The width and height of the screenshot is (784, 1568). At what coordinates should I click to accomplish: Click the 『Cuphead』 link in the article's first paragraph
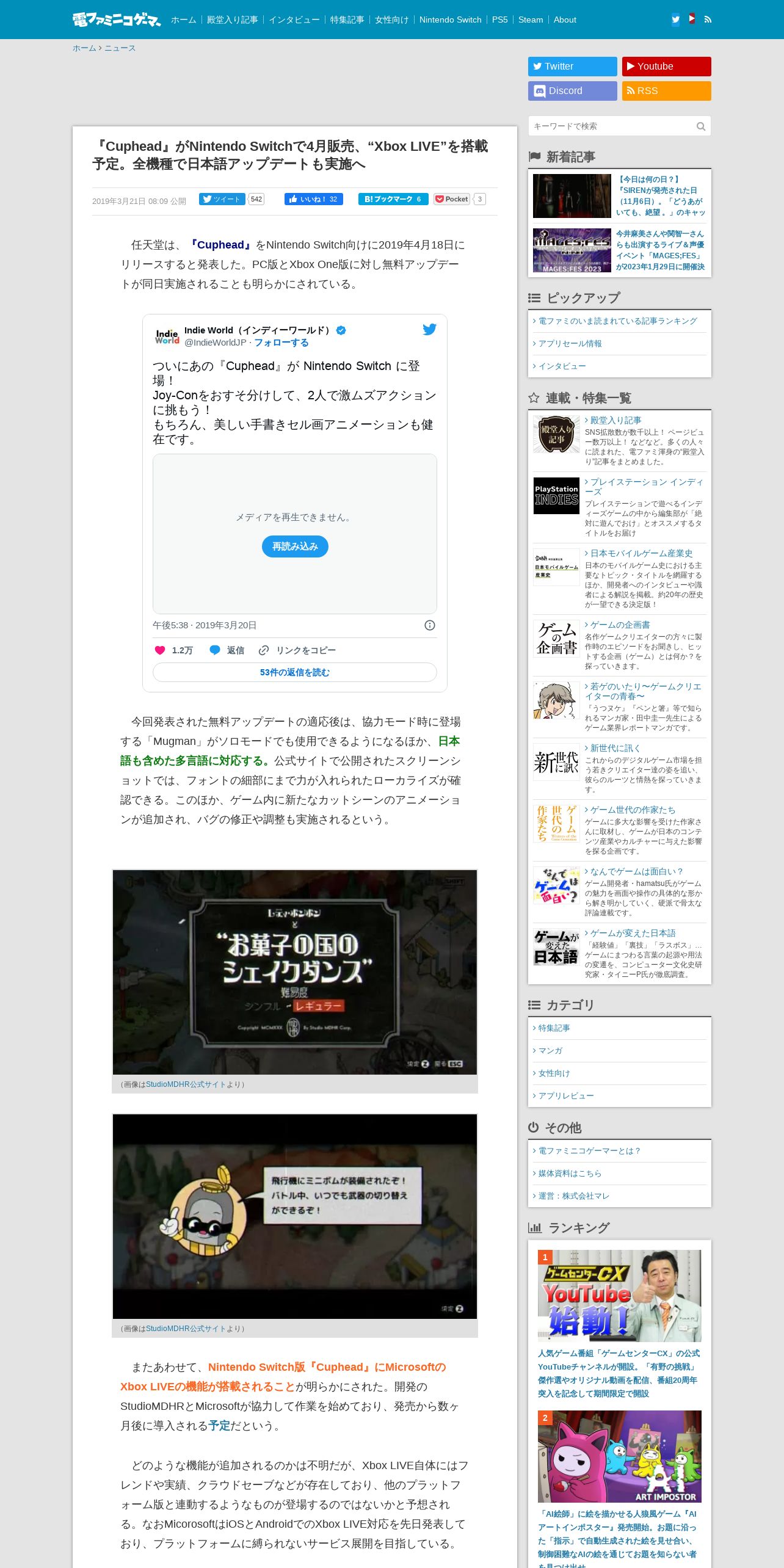(220, 245)
